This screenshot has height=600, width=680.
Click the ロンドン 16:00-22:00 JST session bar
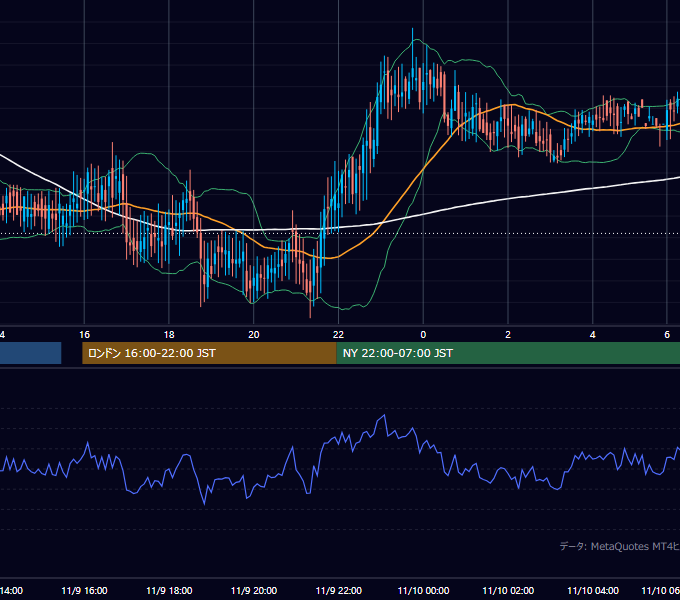pyautogui.click(x=209, y=353)
